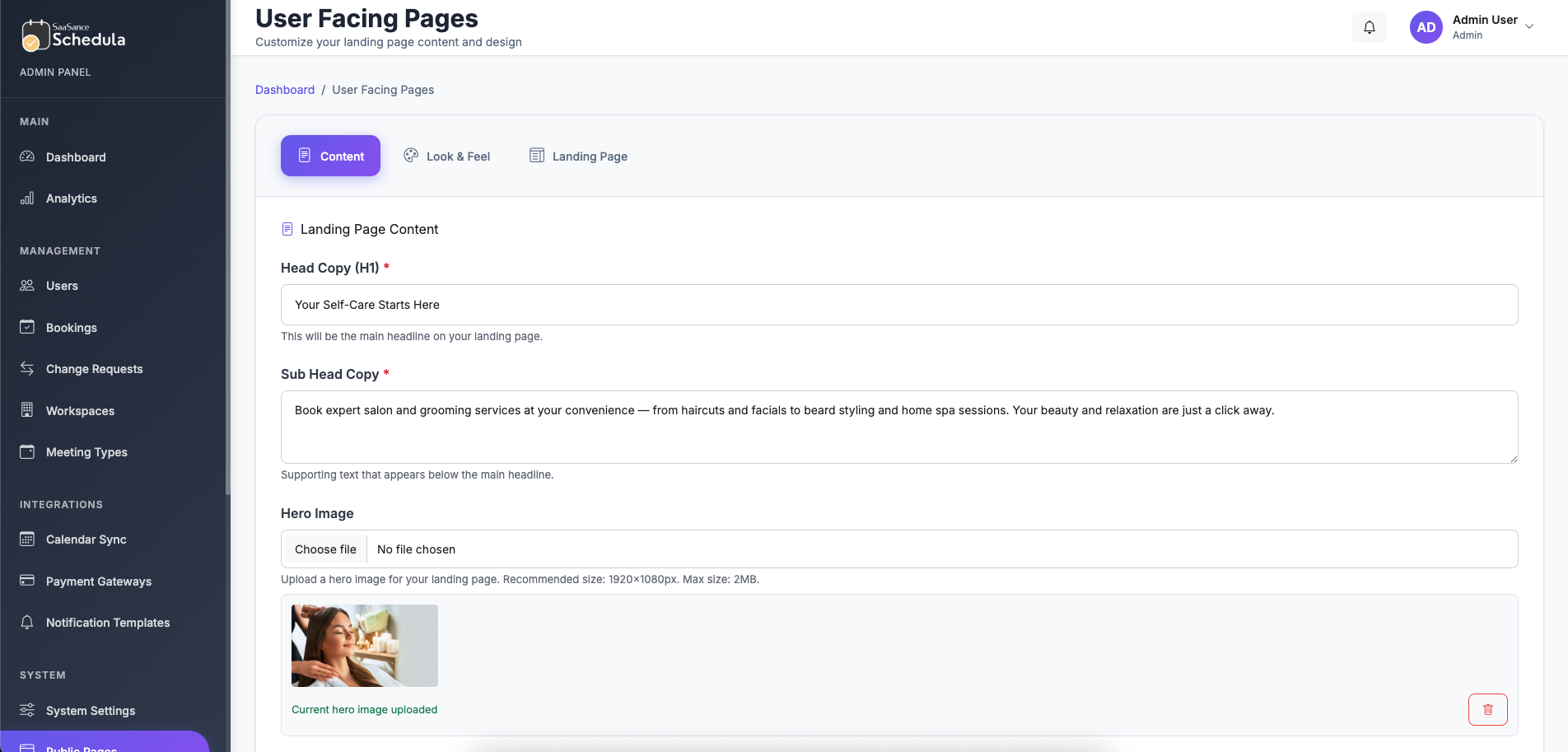Open Notification Templates

tap(108, 623)
